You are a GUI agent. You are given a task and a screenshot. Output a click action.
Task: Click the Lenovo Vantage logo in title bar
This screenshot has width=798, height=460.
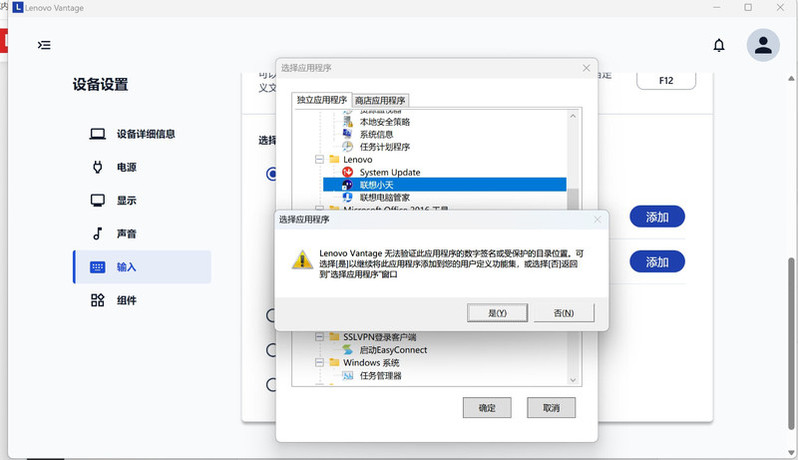(18, 8)
